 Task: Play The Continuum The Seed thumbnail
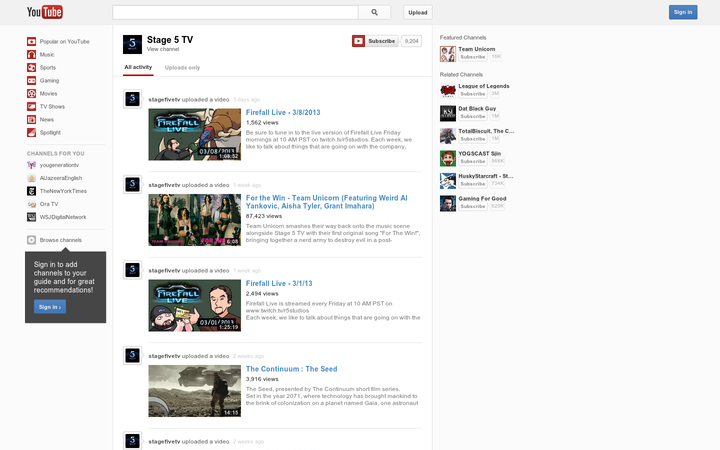(194, 391)
